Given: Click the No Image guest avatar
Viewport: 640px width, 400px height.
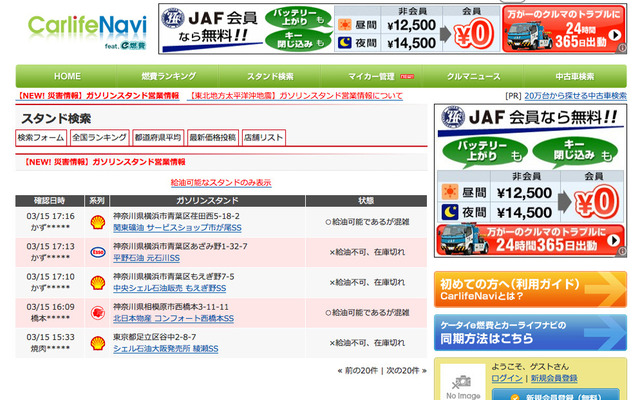Looking at the screenshot, I should click(x=463, y=384).
